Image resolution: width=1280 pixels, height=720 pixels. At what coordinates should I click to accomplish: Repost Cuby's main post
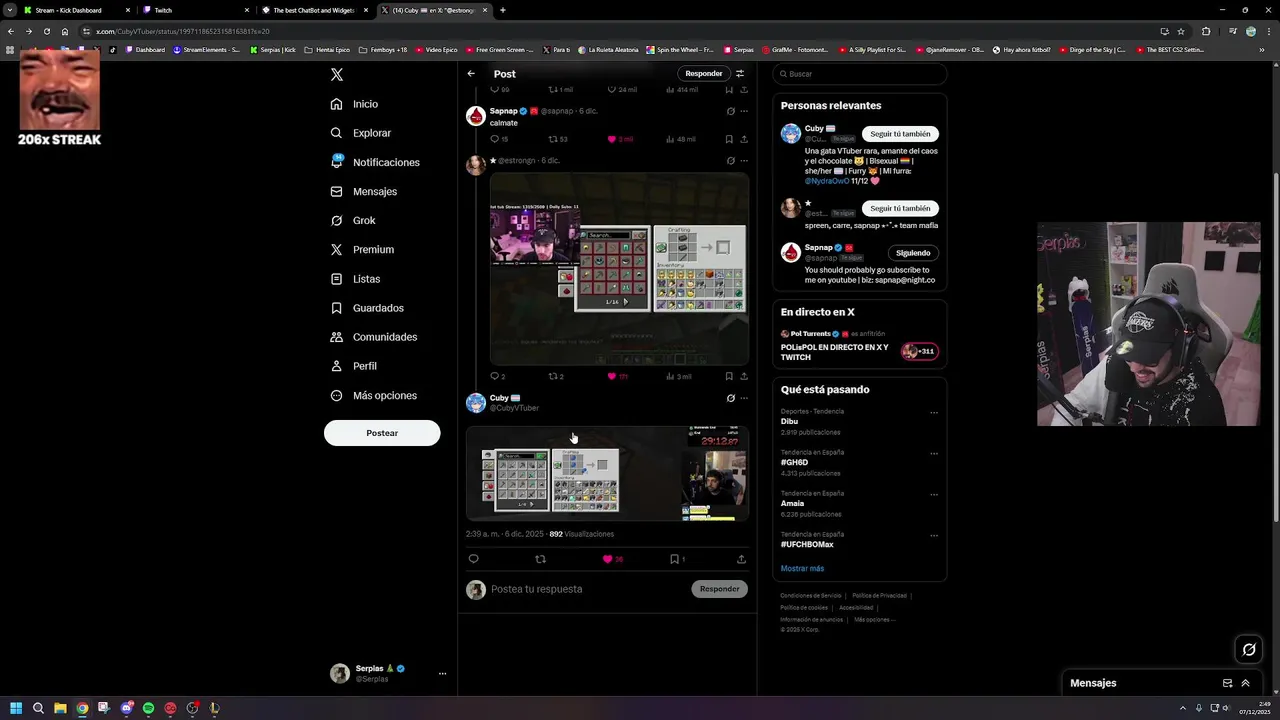click(x=541, y=559)
